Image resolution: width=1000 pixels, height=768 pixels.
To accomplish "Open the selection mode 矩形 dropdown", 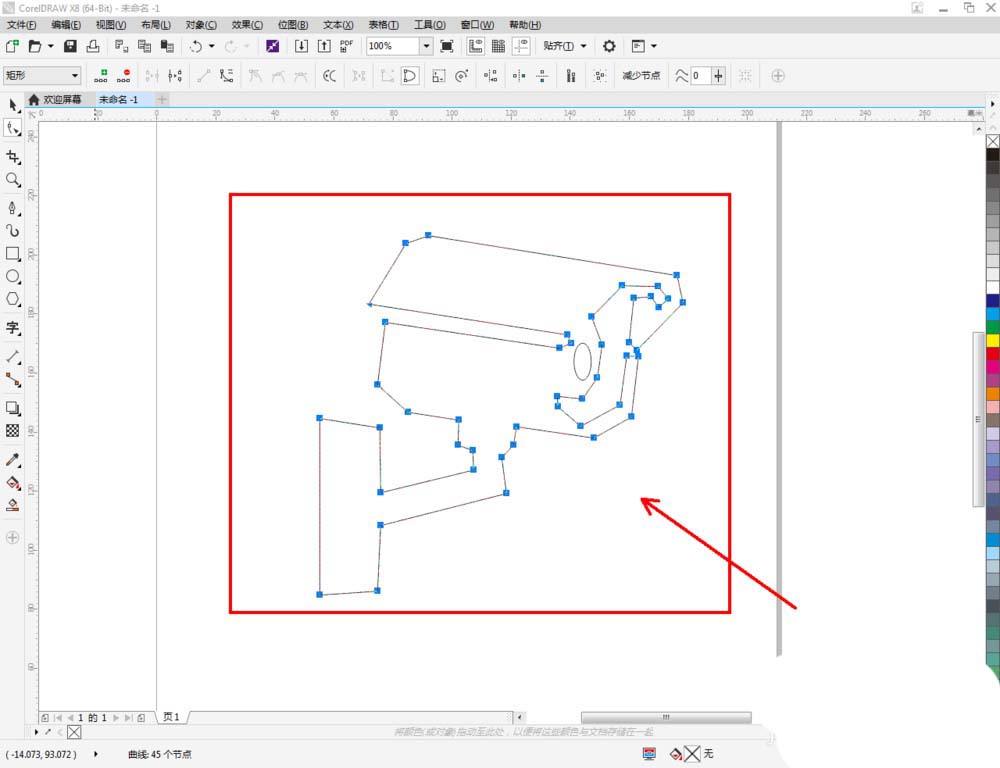I will pyautogui.click(x=41, y=75).
